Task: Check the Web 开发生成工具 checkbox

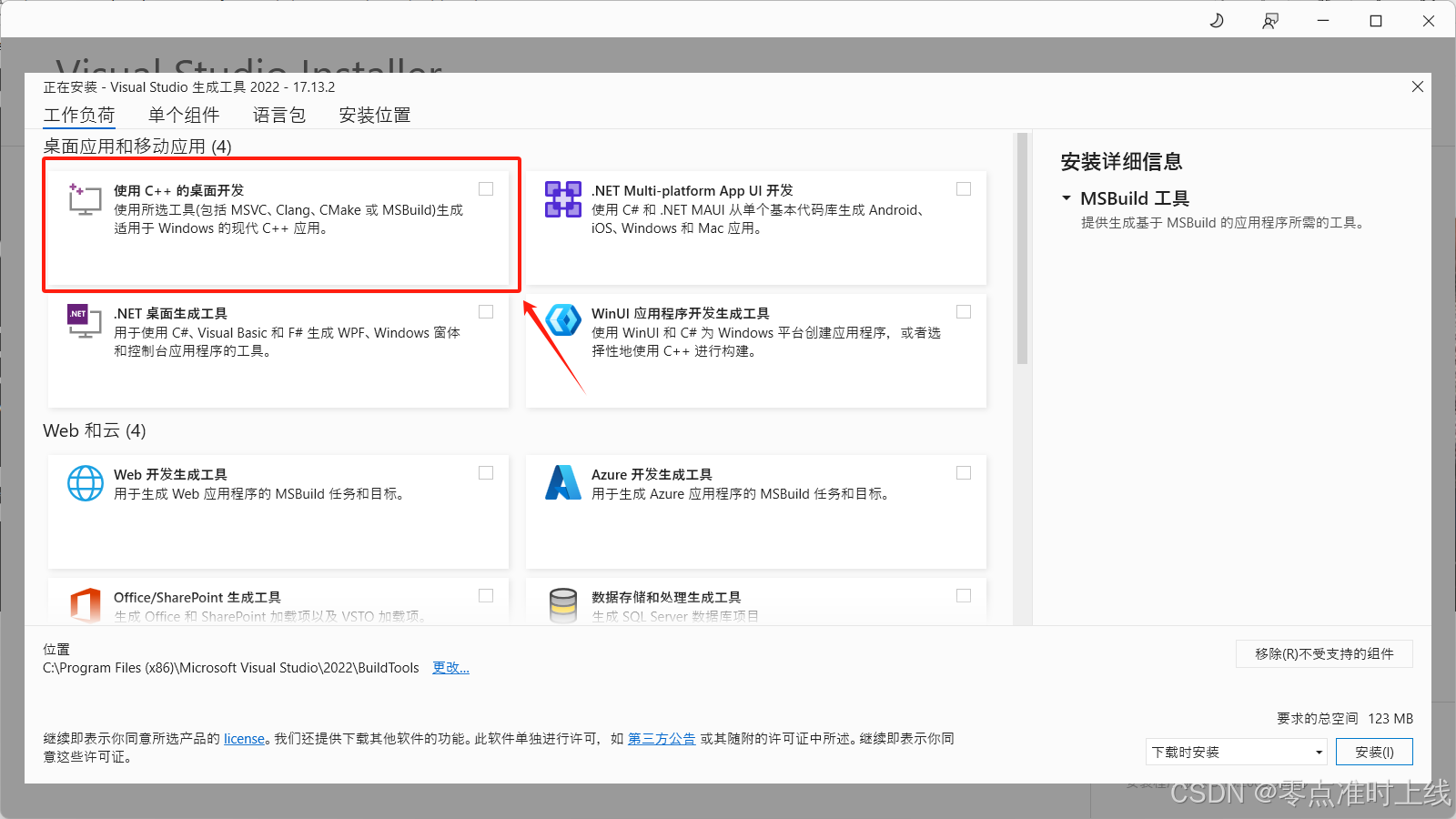Action: (x=486, y=473)
